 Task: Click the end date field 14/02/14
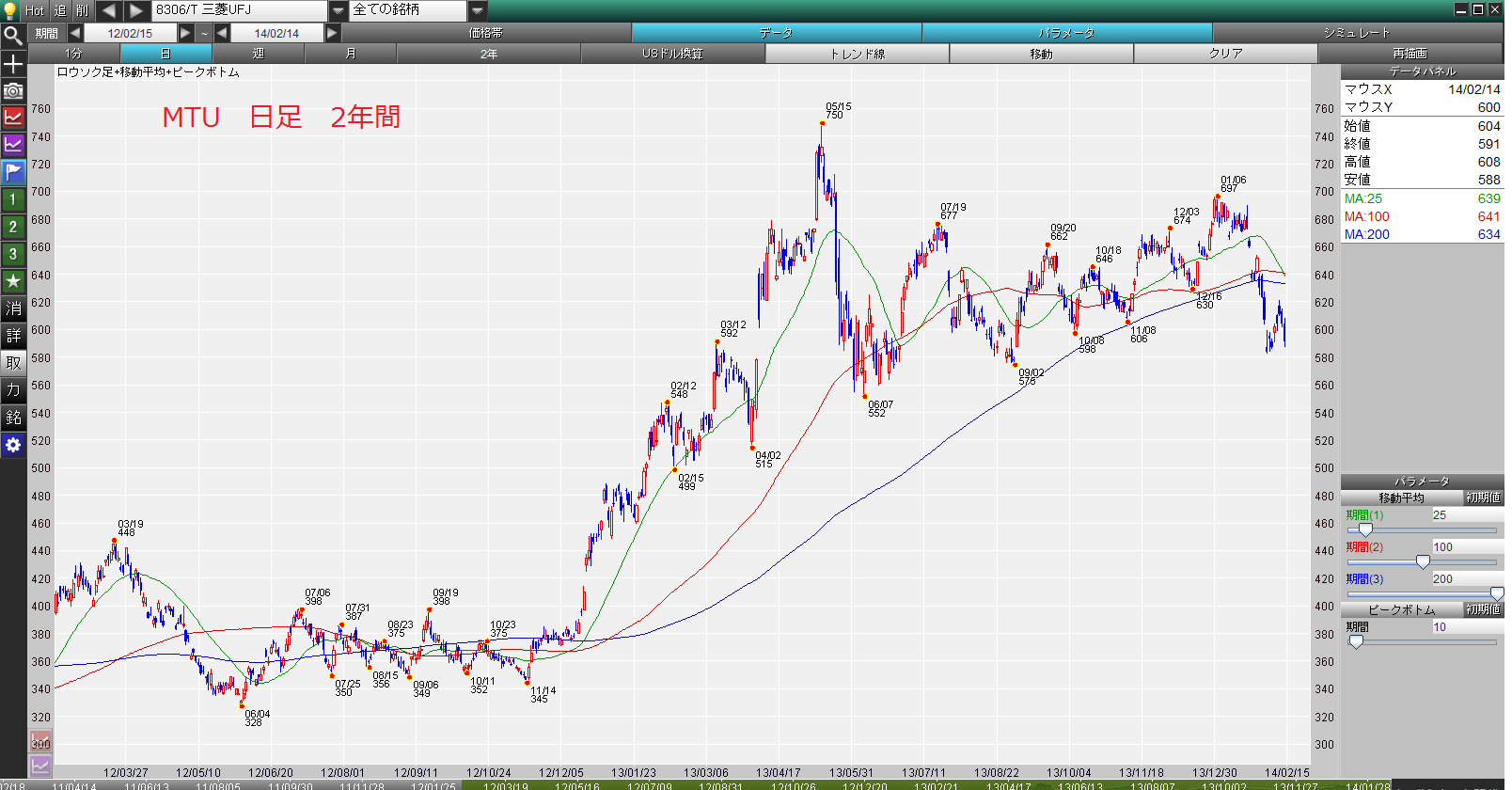point(277,33)
